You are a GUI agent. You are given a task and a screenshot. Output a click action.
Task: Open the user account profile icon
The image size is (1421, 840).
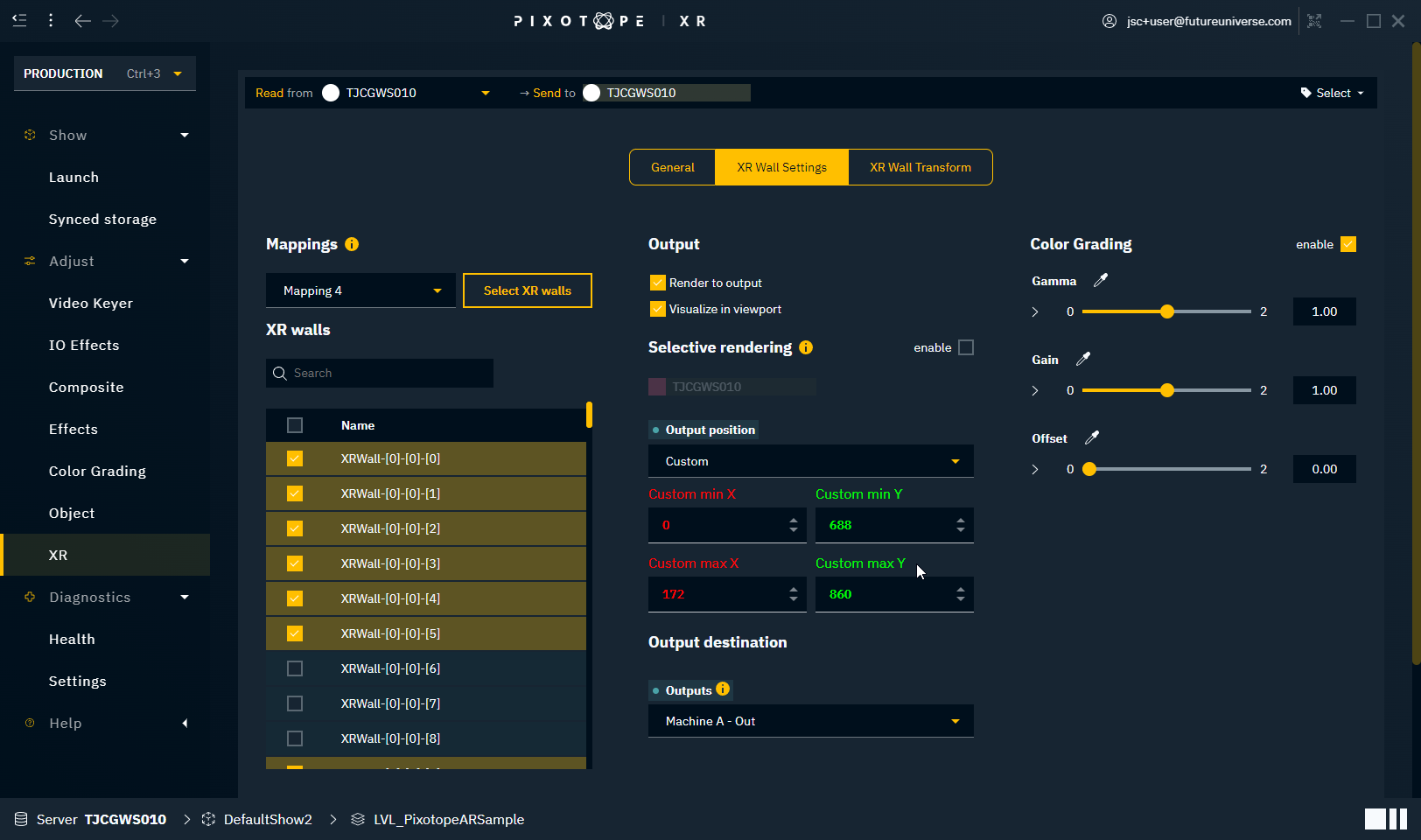point(1109,21)
